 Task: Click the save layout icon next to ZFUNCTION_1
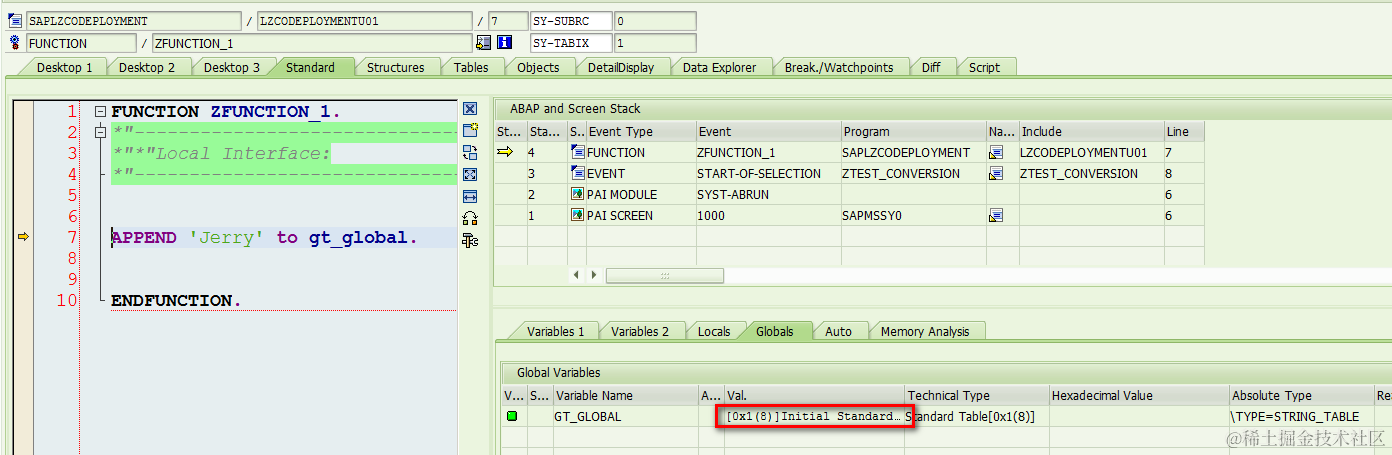coord(484,43)
